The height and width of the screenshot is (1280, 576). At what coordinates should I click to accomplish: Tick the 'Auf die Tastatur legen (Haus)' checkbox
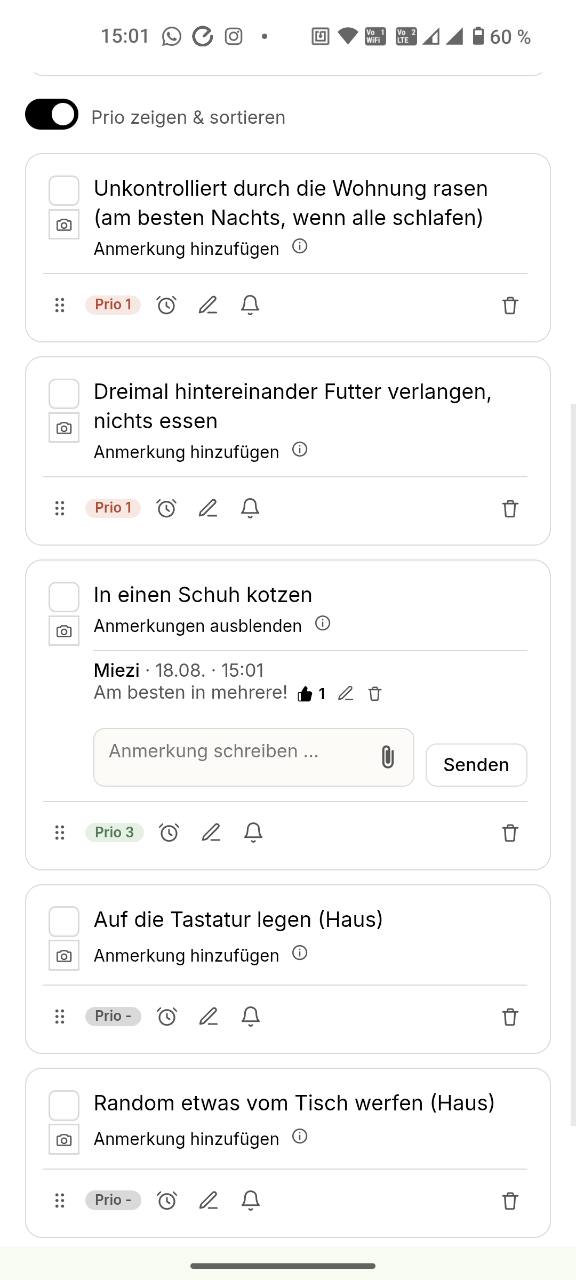(x=64, y=921)
